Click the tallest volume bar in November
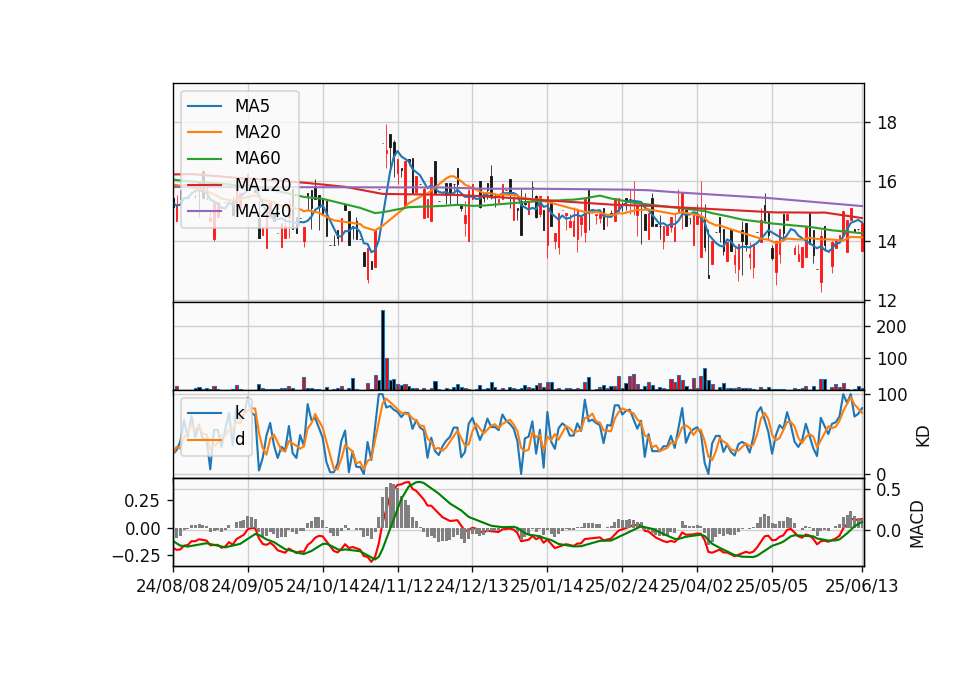 (x=383, y=350)
